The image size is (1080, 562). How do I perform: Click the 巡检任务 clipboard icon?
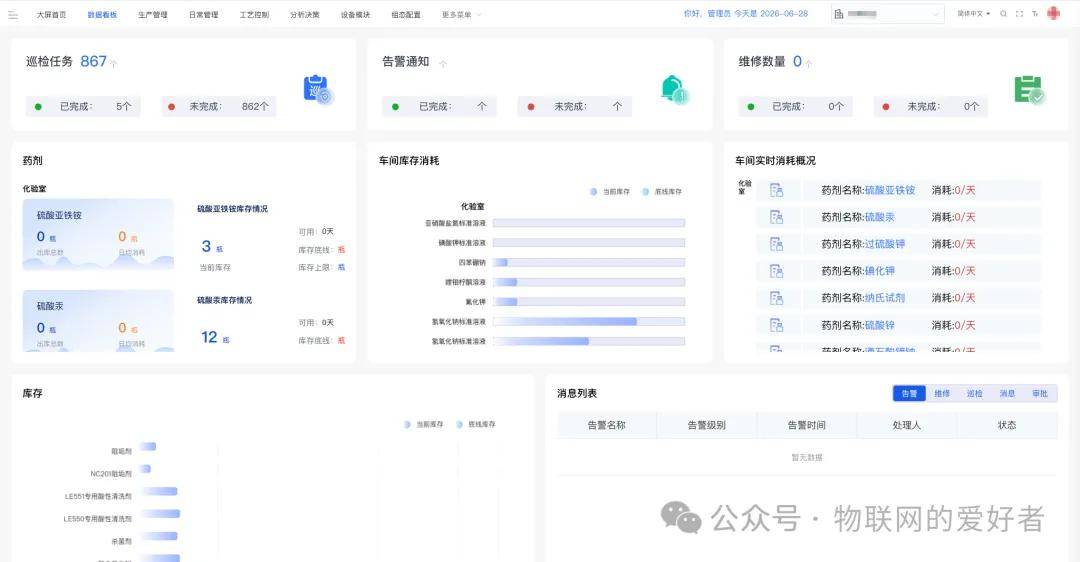point(318,89)
